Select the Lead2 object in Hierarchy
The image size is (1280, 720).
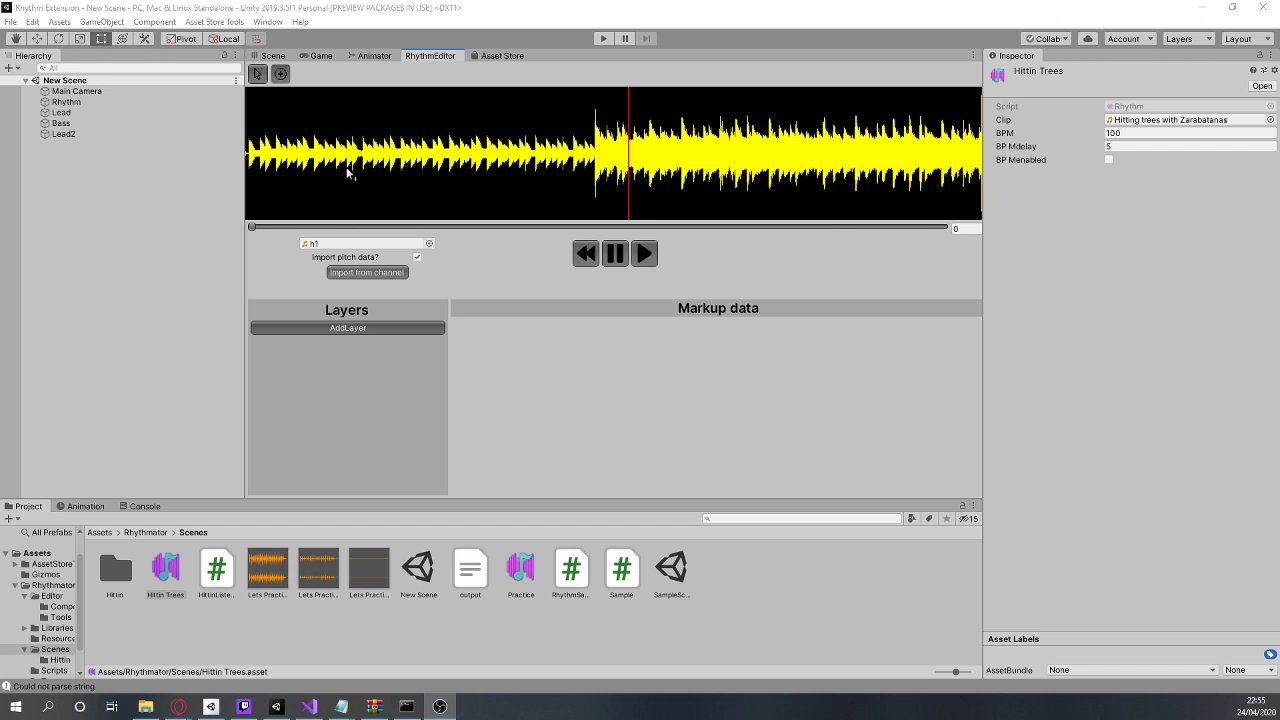coord(63,134)
